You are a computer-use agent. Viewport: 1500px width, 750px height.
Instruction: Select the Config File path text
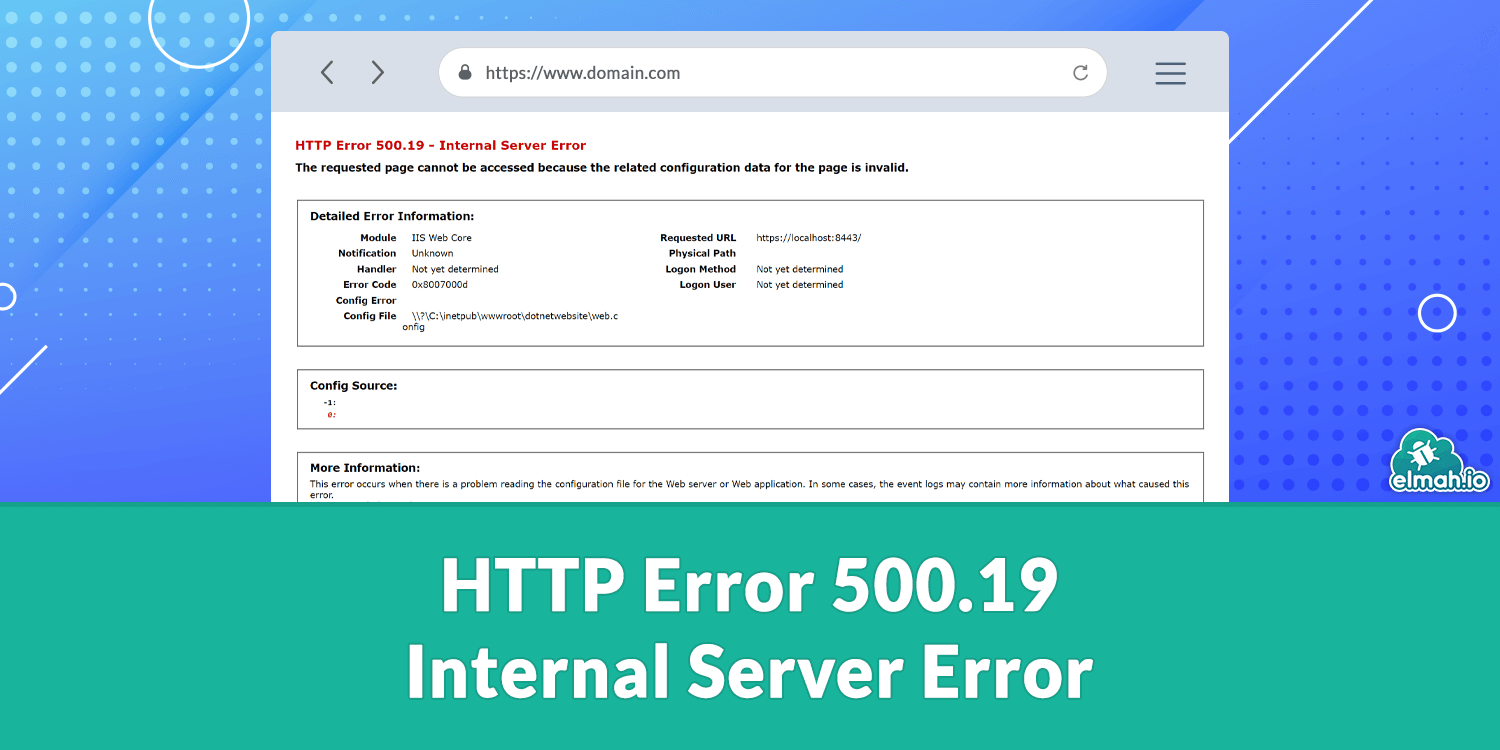511,315
